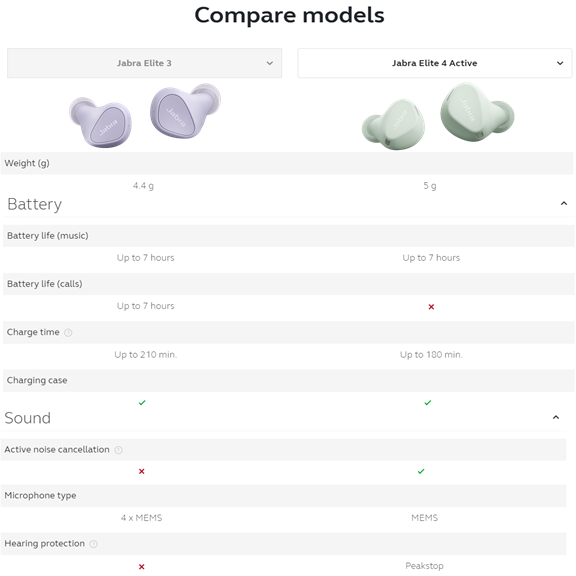Image resolution: width=576 pixels, height=576 pixels.
Task: Click the Battery section heading
Action: (x=35, y=205)
